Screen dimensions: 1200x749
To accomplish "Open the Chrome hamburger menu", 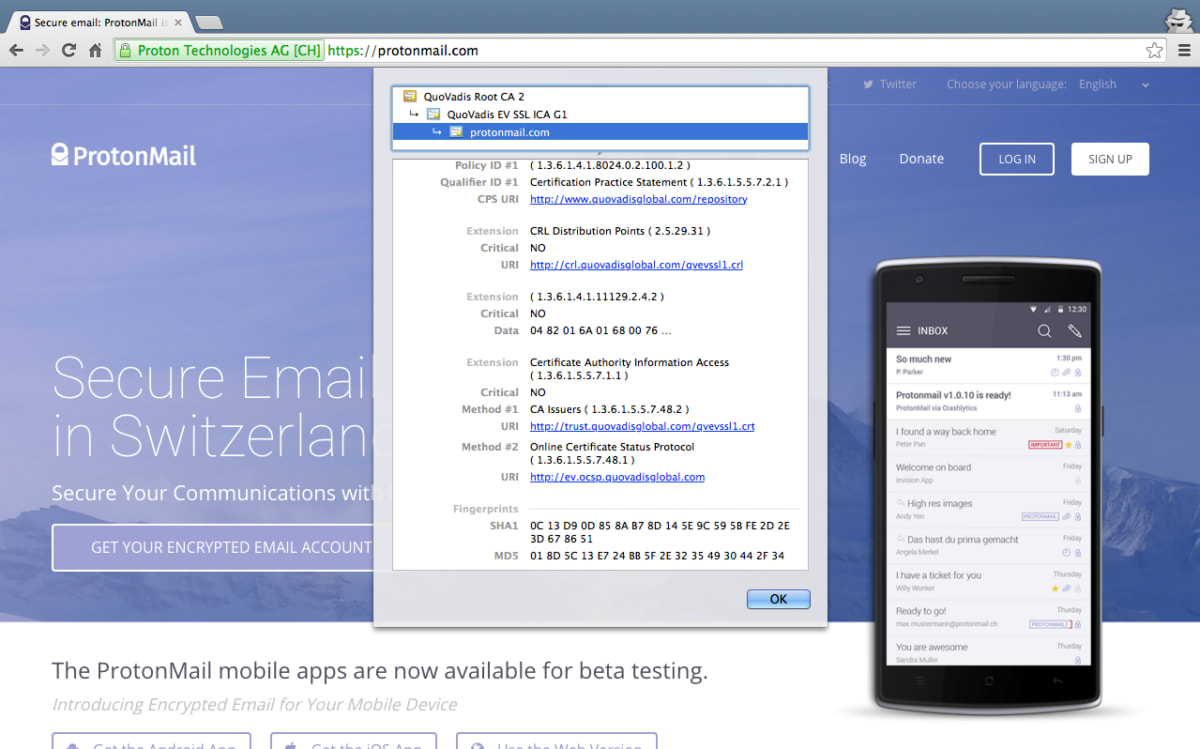I will click(1183, 50).
